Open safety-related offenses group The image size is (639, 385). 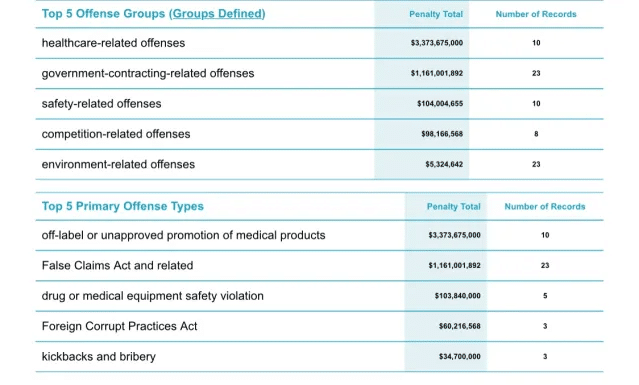tap(101, 104)
